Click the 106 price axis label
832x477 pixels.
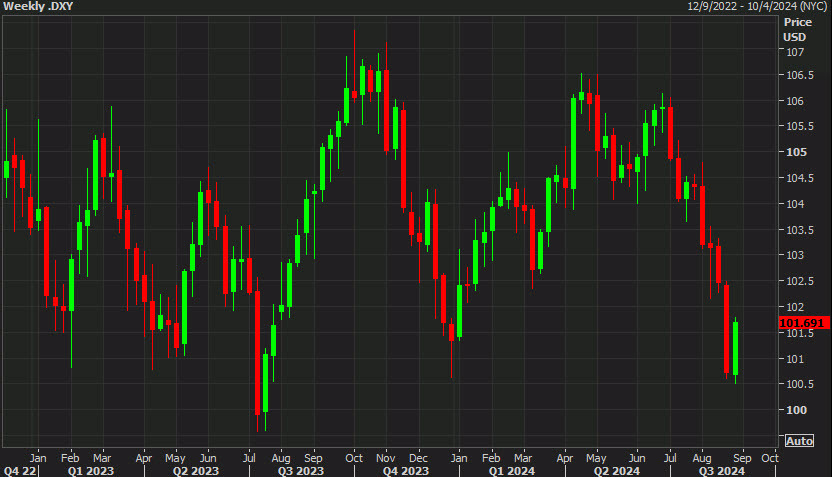point(795,101)
